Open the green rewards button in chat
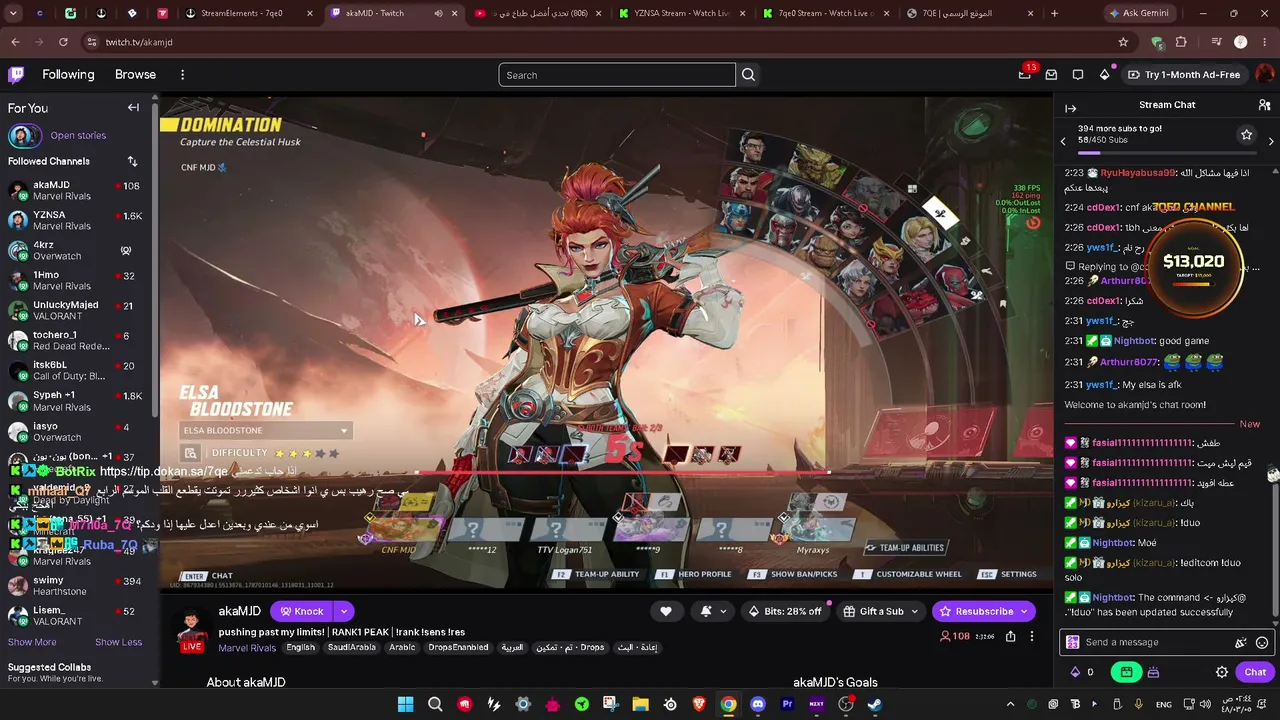1280x720 pixels. pos(1126,672)
